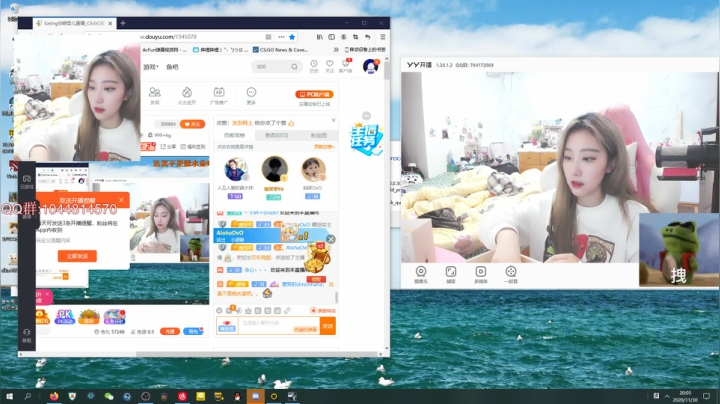
Task: Focus the chat message input field
Action: (x=279, y=325)
